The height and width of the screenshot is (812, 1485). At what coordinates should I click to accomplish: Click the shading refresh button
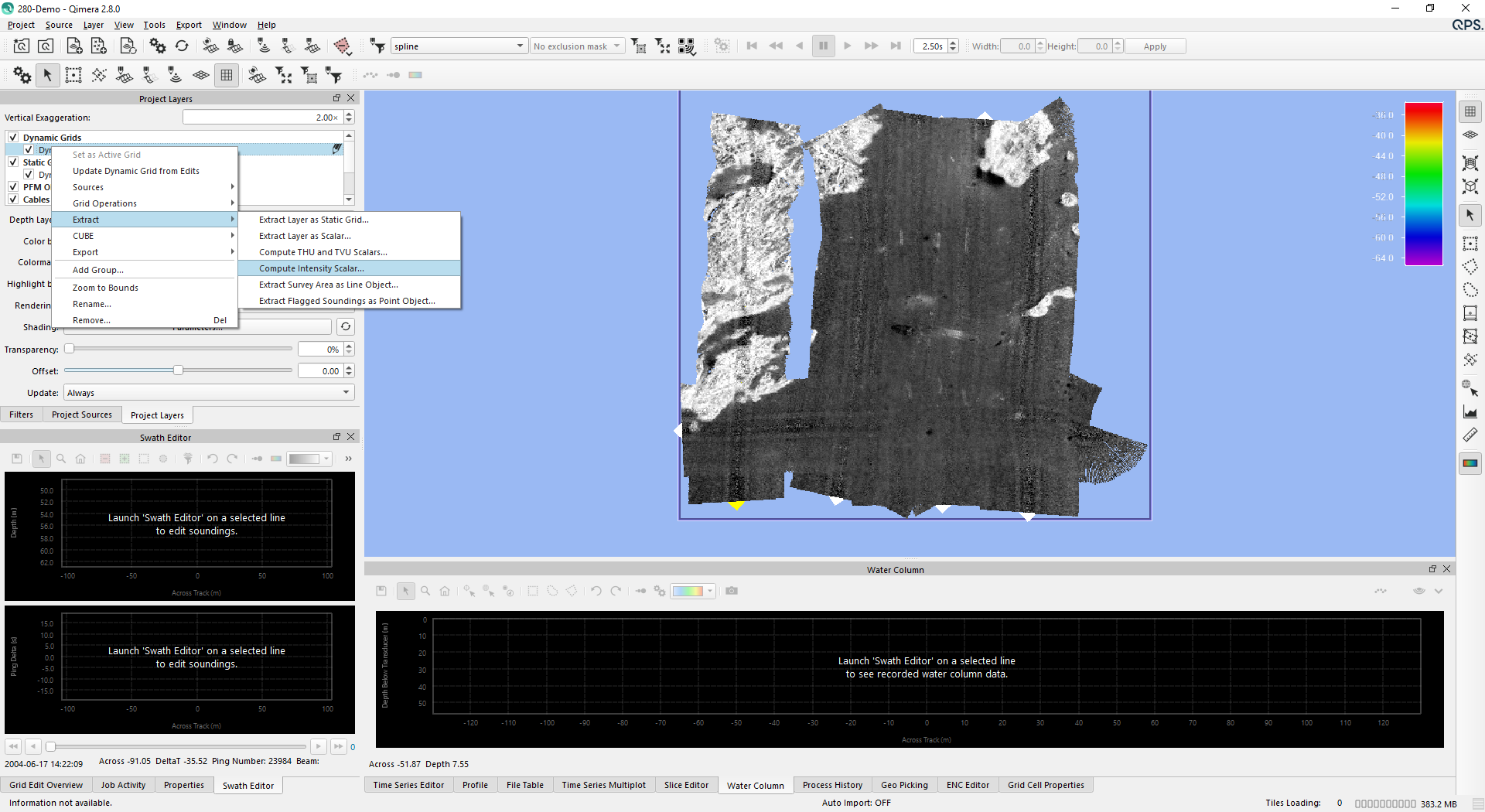pyautogui.click(x=346, y=326)
